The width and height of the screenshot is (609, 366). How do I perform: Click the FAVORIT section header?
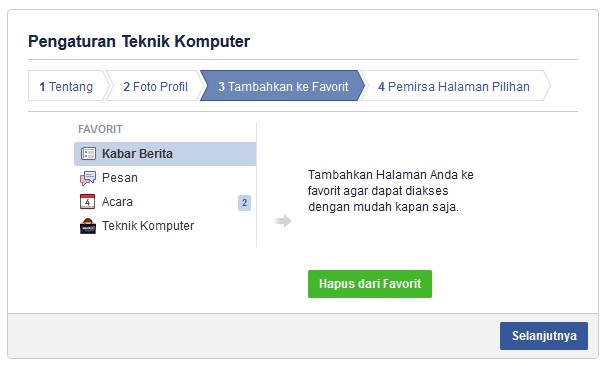coord(100,129)
